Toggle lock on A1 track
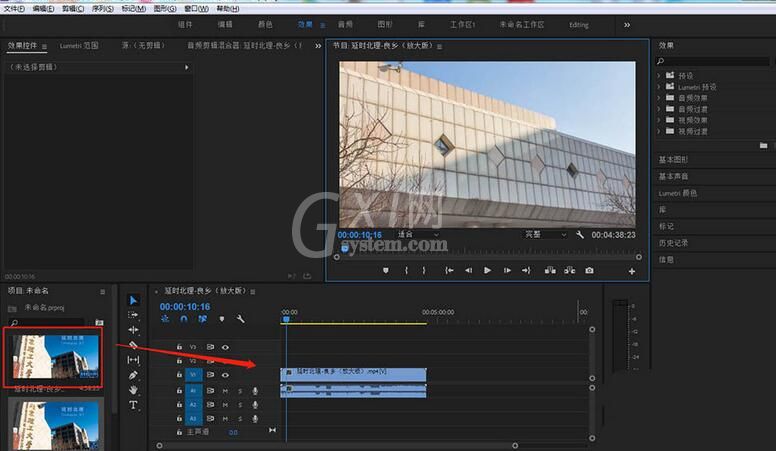776x451 pixels. (179, 391)
